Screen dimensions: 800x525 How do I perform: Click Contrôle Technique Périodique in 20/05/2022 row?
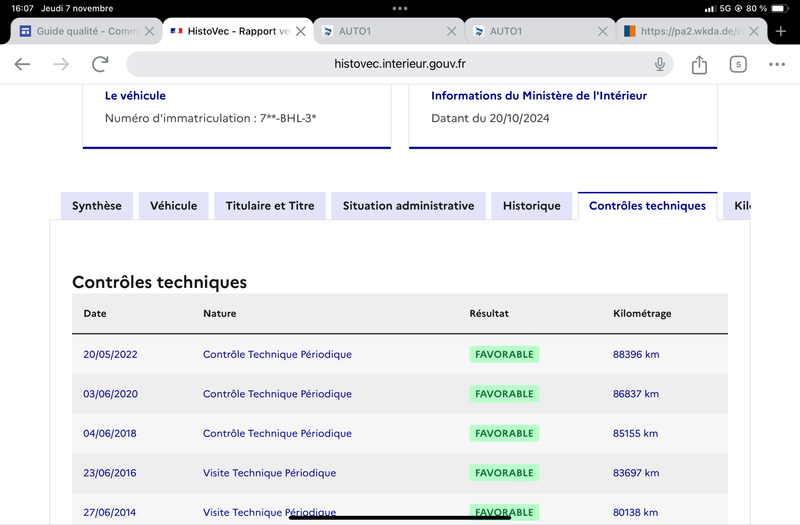[x=277, y=354]
